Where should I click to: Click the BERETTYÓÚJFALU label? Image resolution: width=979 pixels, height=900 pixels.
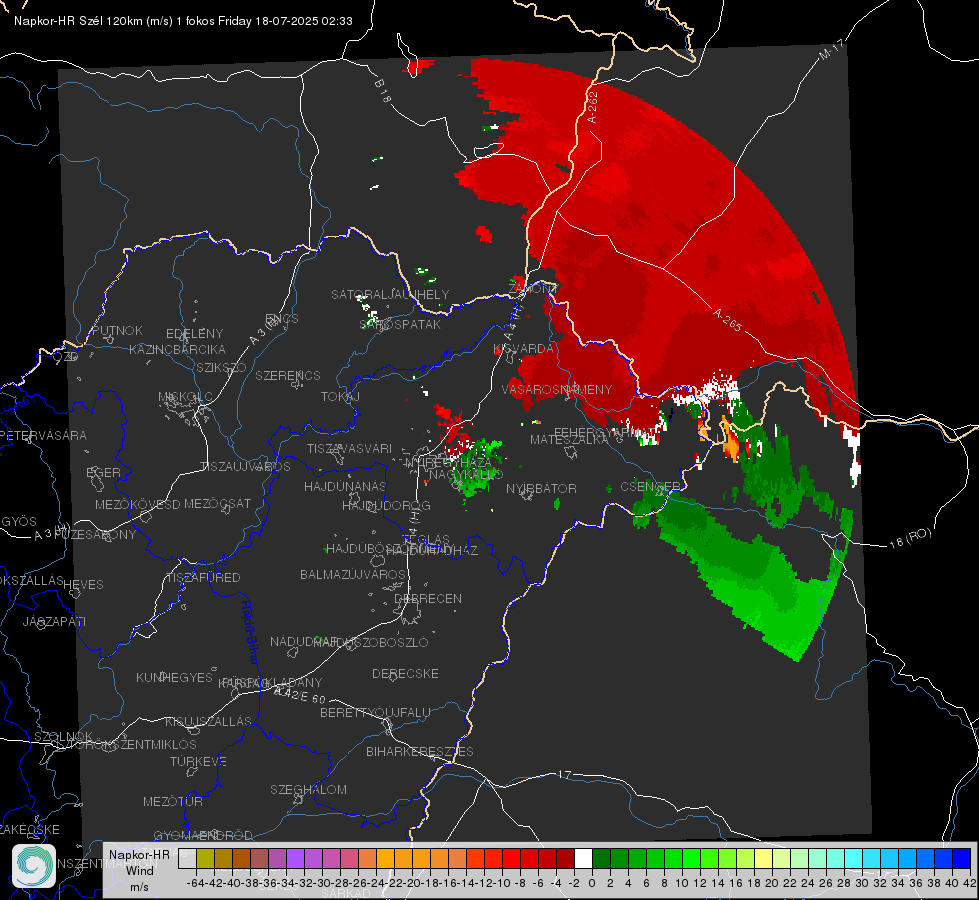tap(375, 712)
